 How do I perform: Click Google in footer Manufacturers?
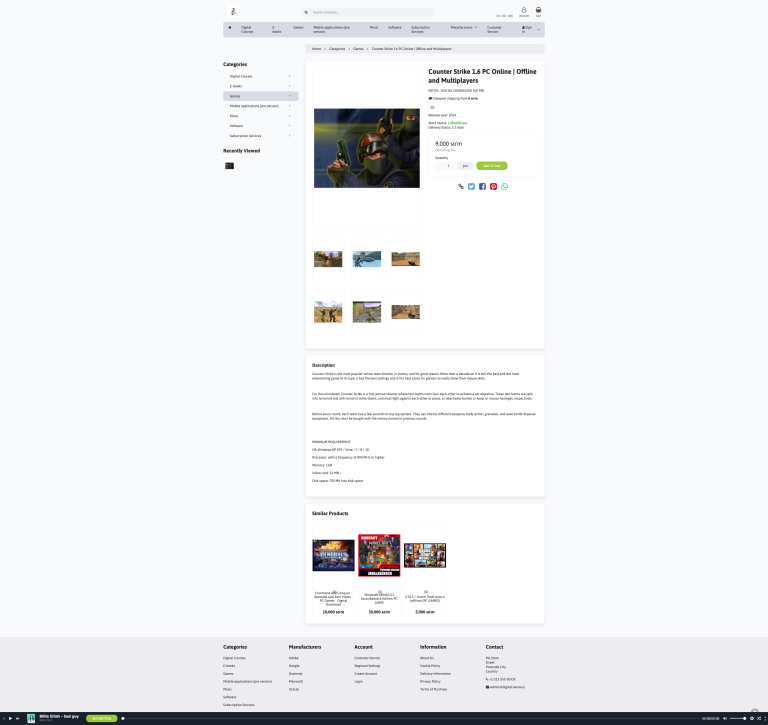pos(294,666)
